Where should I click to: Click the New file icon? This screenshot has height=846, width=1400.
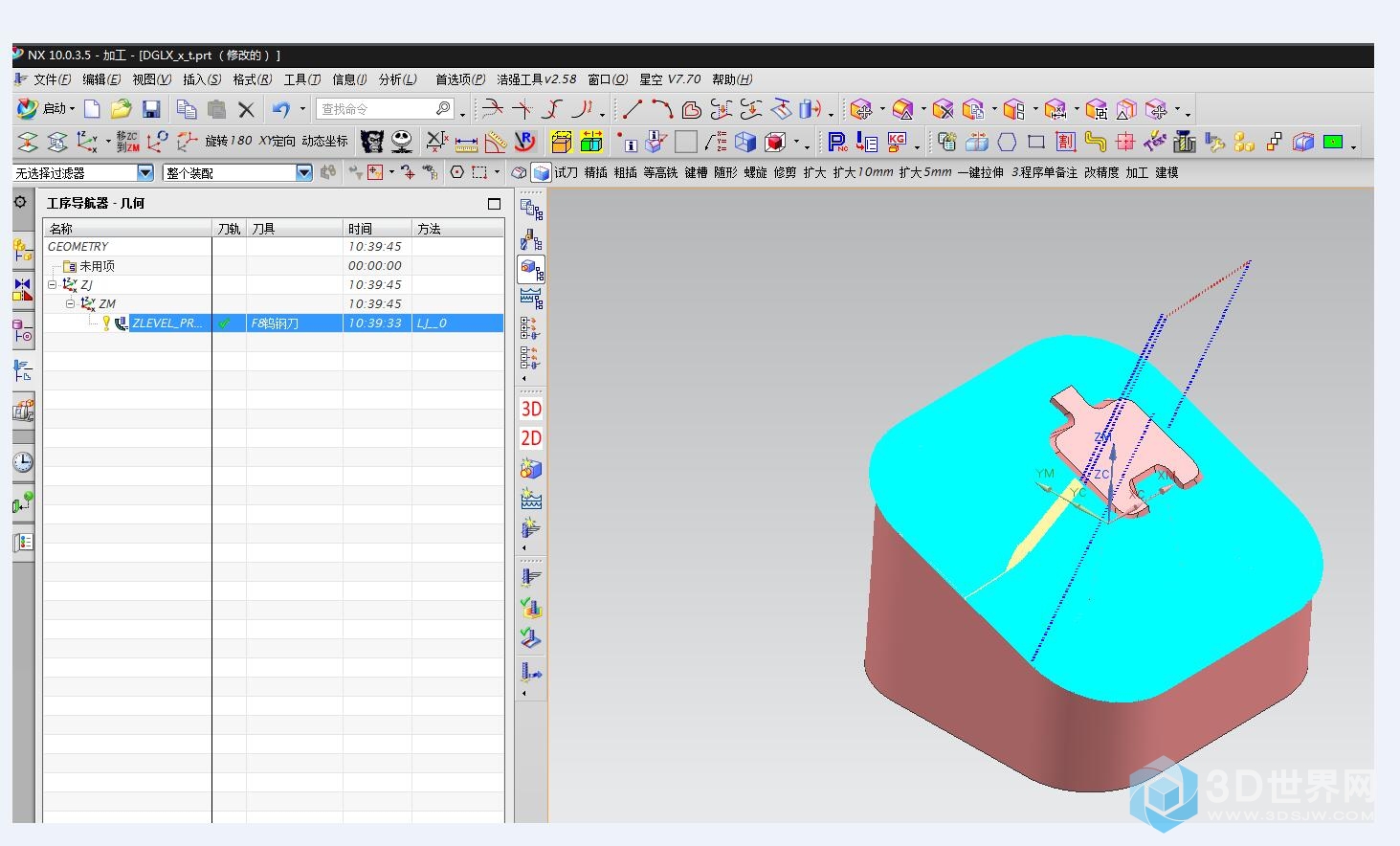(92, 109)
